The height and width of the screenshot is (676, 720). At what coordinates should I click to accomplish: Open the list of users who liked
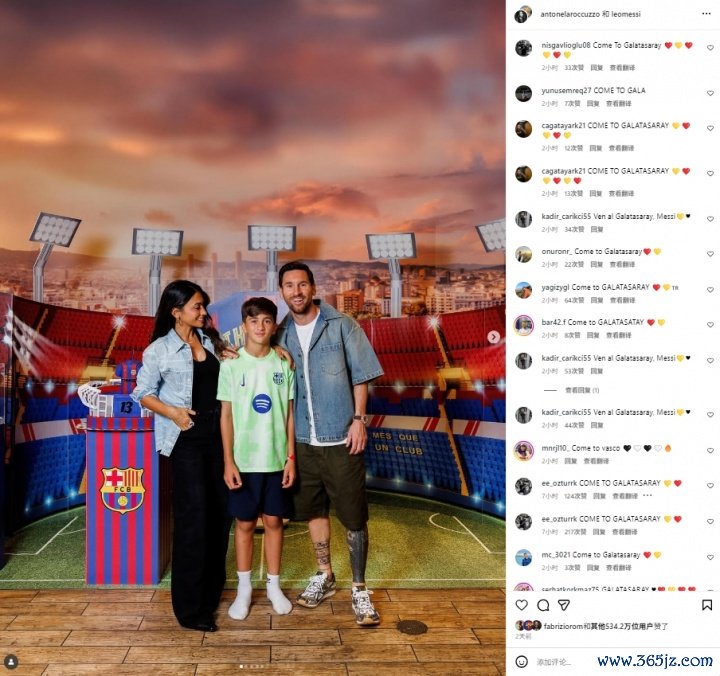(606, 626)
